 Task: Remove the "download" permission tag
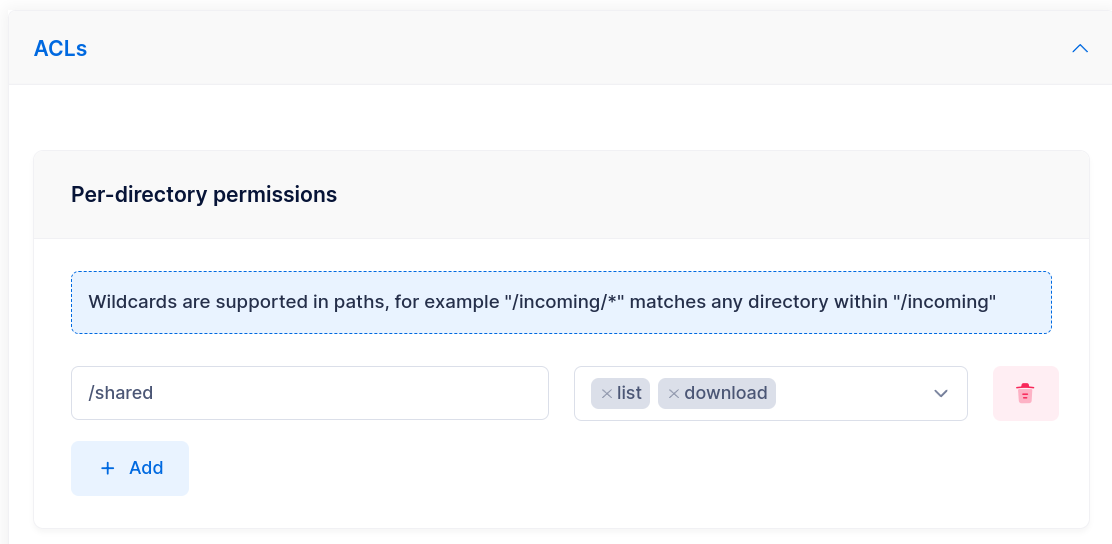pos(673,394)
